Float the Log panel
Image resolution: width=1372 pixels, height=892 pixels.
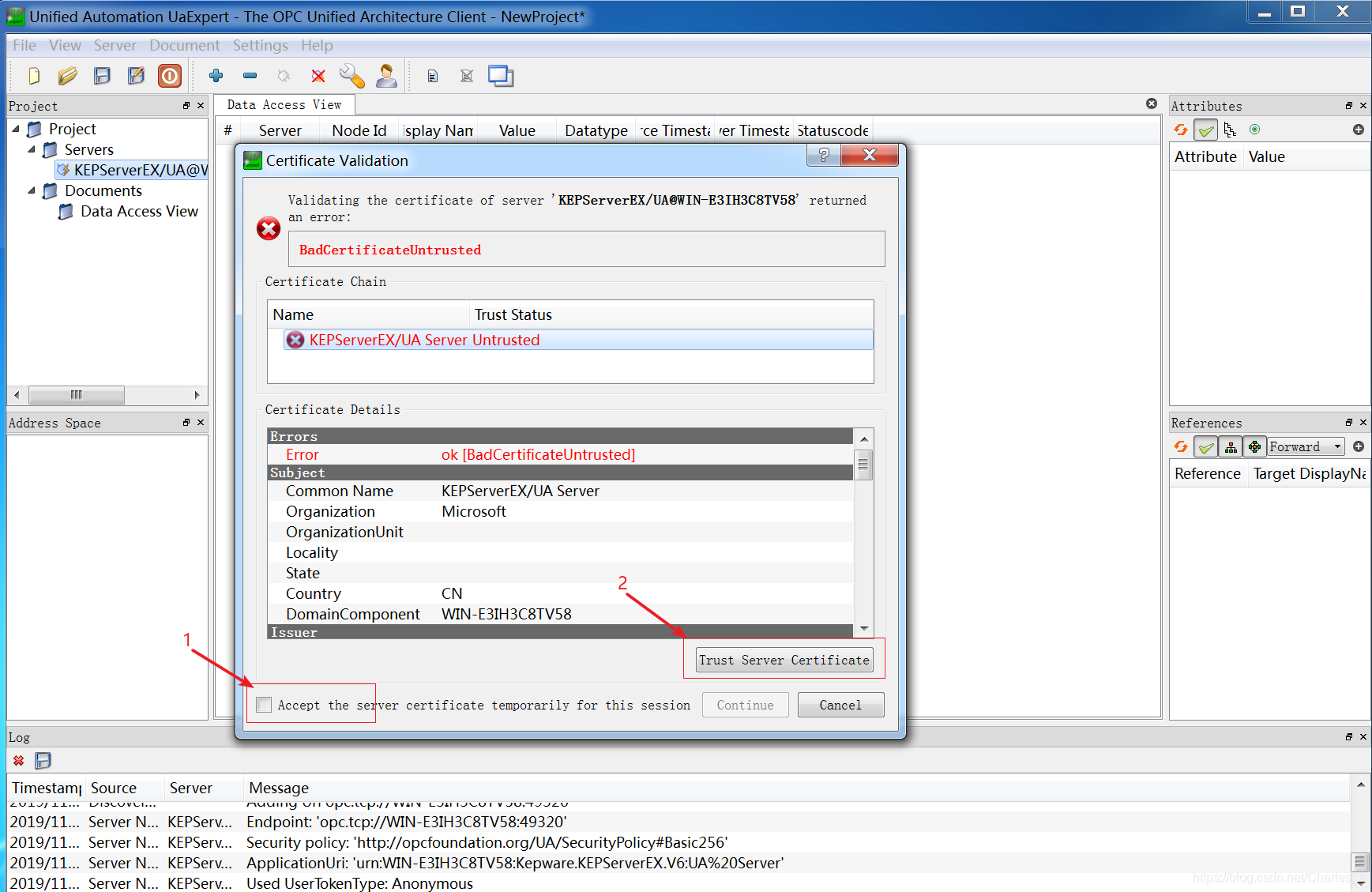(x=1349, y=736)
